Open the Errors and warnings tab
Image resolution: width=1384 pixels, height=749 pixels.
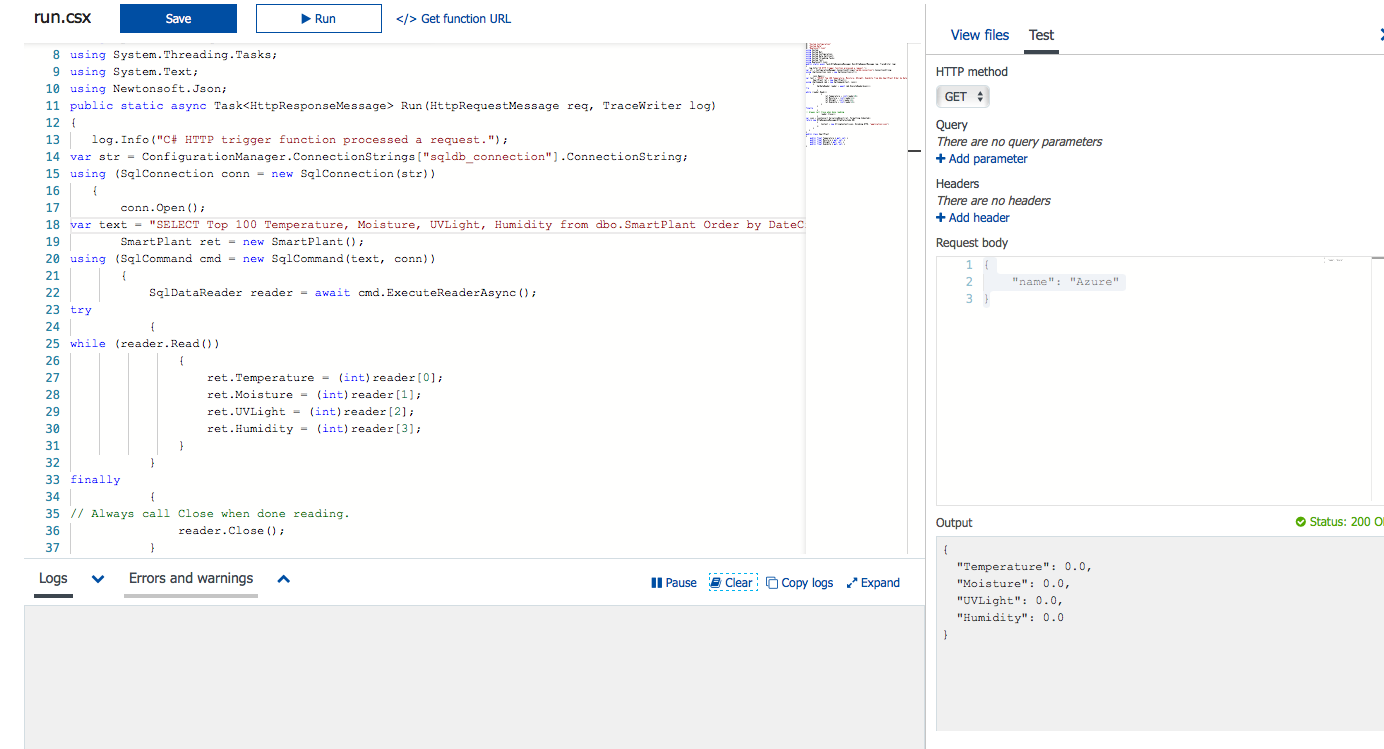click(190, 579)
